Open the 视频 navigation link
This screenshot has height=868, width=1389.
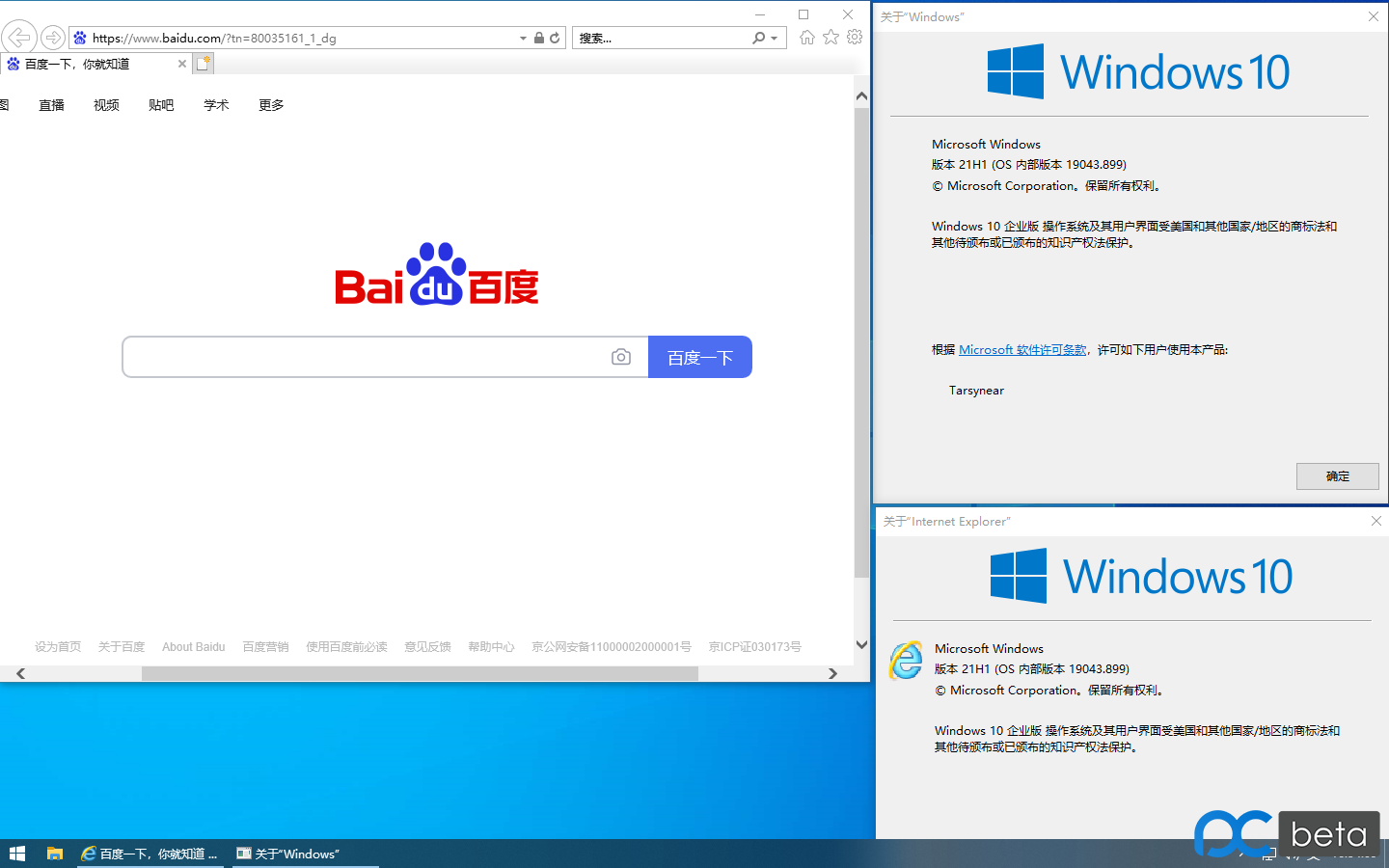[106, 105]
